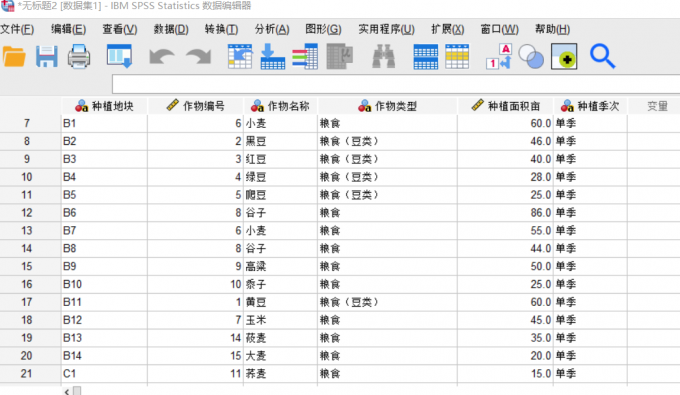The image size is (680, 395).
Task: Select the 作物名称 column header
Action: coord(280,106)
